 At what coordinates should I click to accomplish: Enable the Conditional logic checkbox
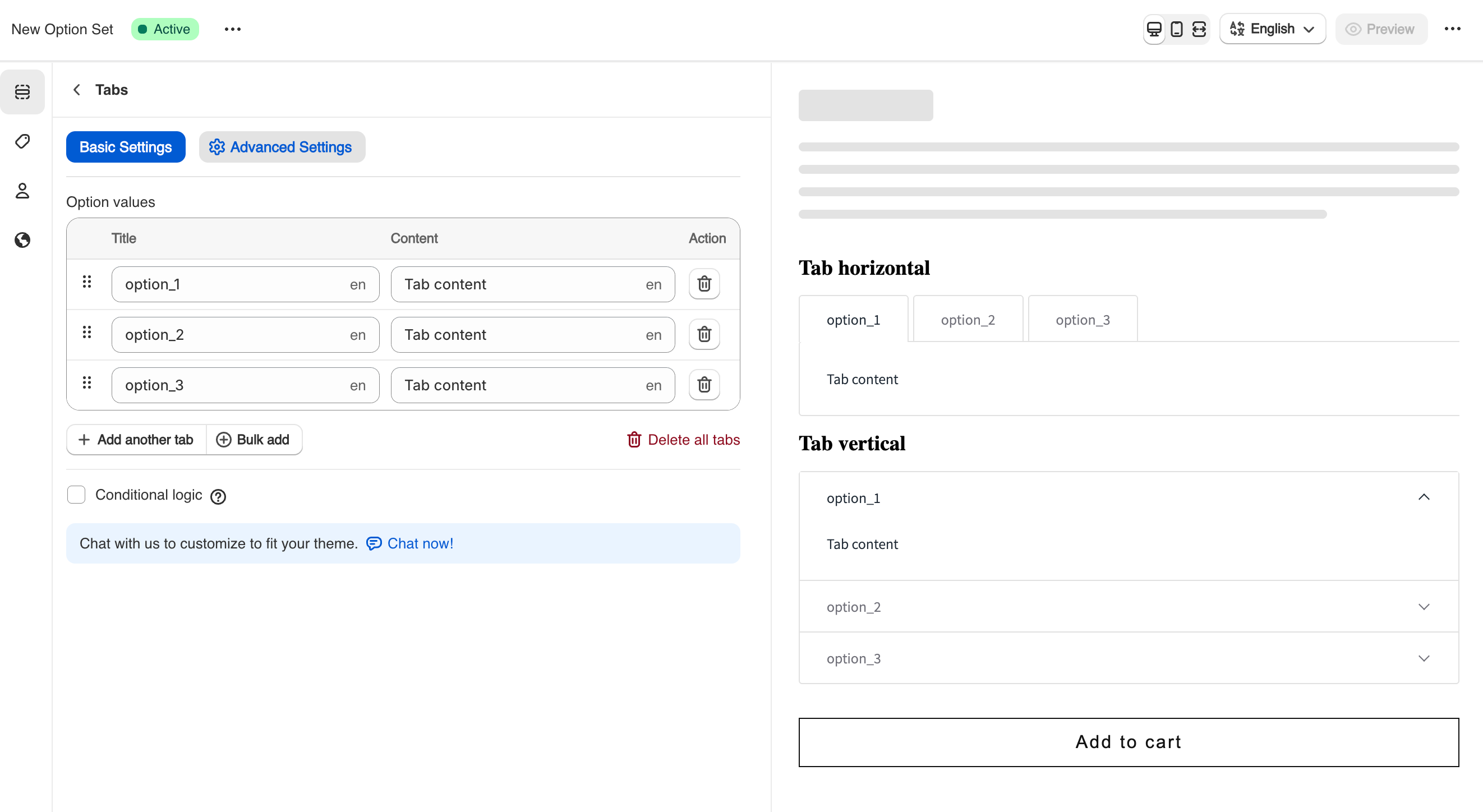(76, 495)
